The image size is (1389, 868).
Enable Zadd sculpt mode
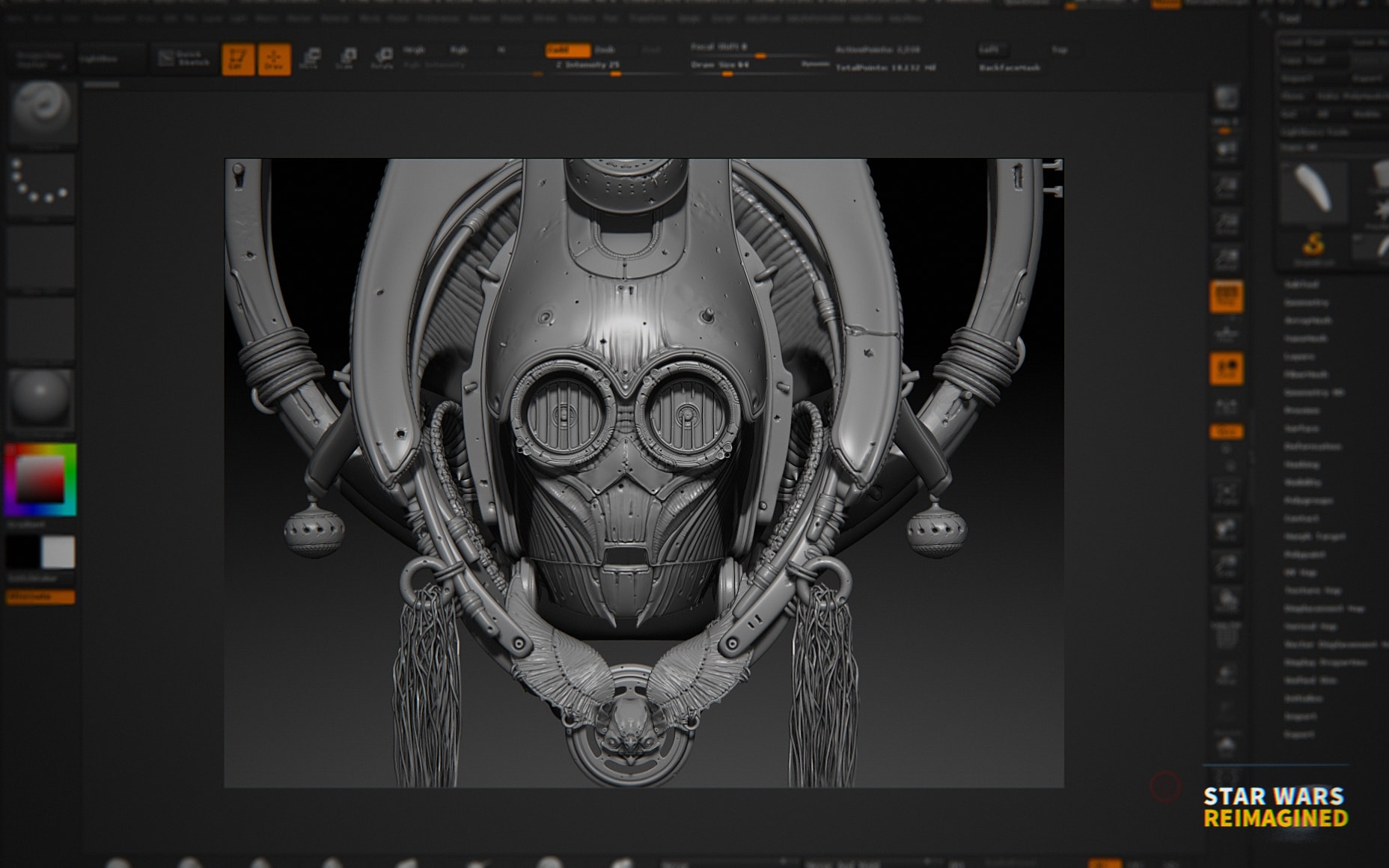(x=567, y=49)
